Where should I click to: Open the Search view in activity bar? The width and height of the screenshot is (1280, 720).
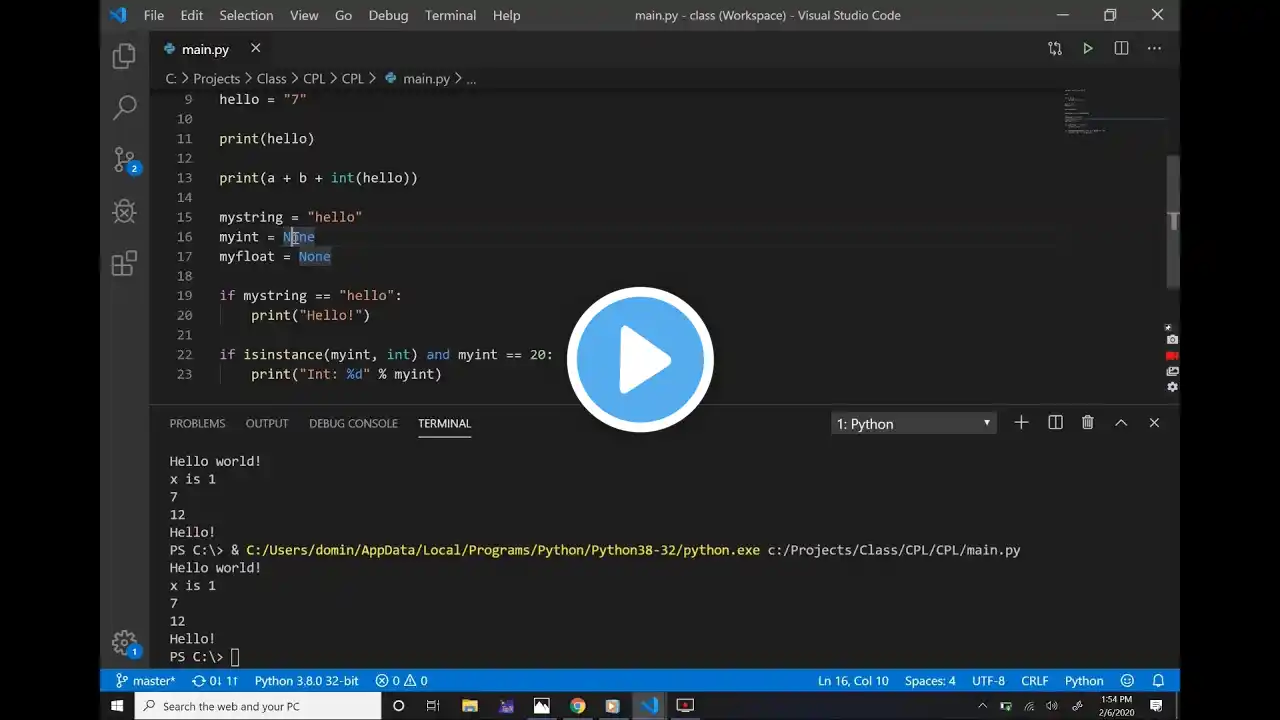[x=124, y=108]
